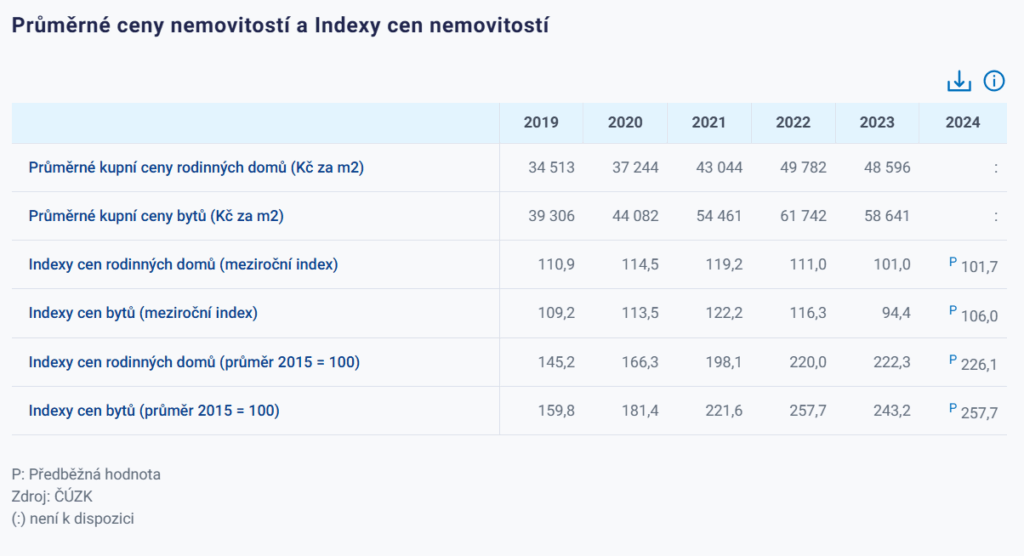Screen dimensions: 1024x556
Task: Open Průměrné kupní ceny rodinných domů row link
Action: (x=196, y=168)
